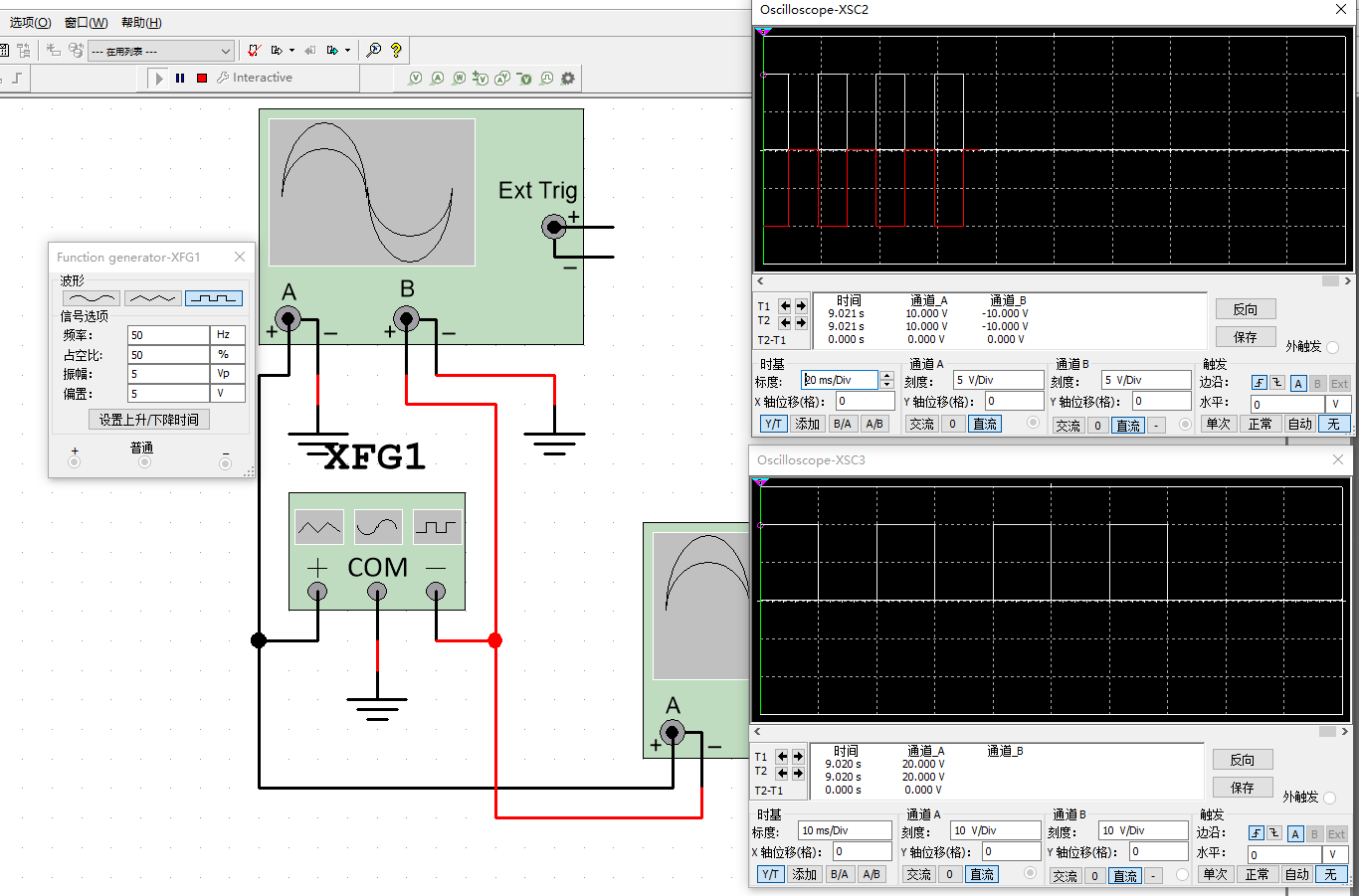Click the gear probe settings icon
The height and width of the screenshot is (896, 1359).
[568, 78]
